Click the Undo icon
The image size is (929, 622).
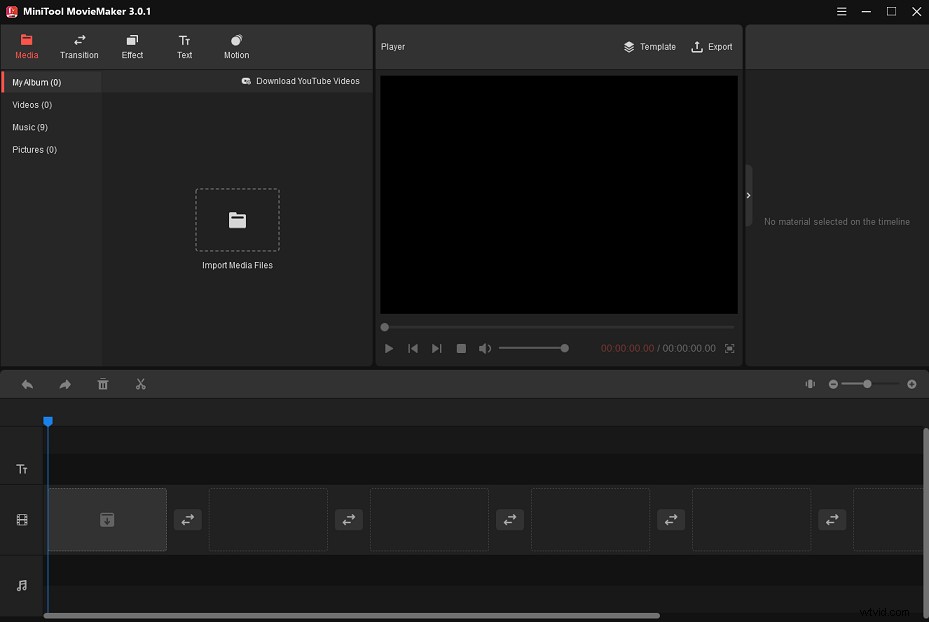pos(27,384)
